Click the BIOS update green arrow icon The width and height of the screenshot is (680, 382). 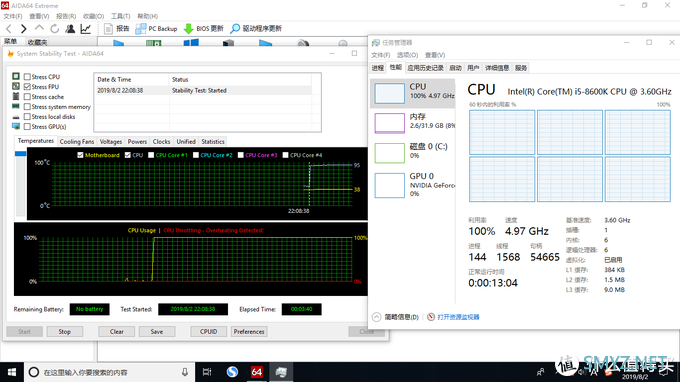coord(189,29)
